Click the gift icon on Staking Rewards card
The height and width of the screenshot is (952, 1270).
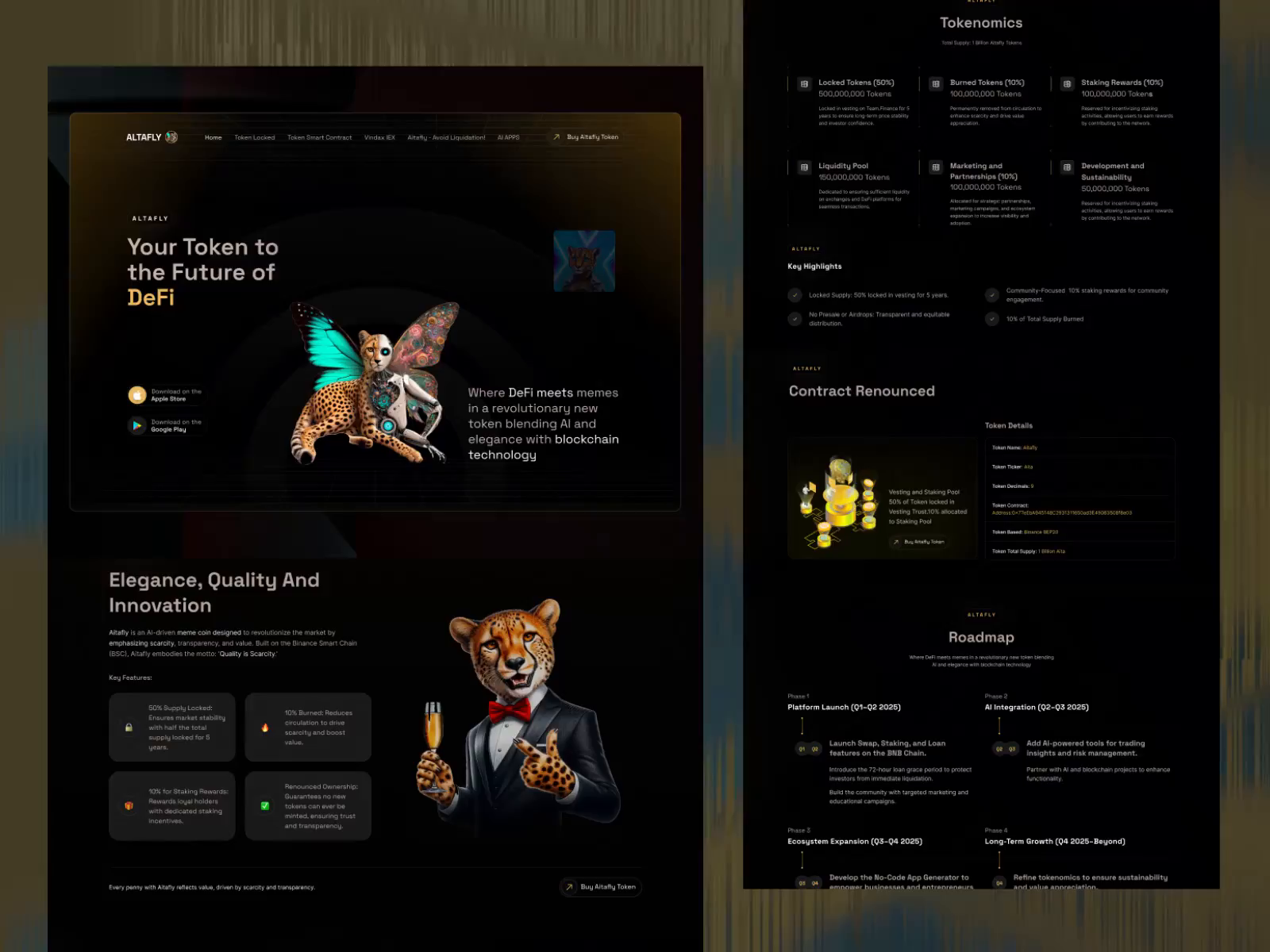pos(129,806)
